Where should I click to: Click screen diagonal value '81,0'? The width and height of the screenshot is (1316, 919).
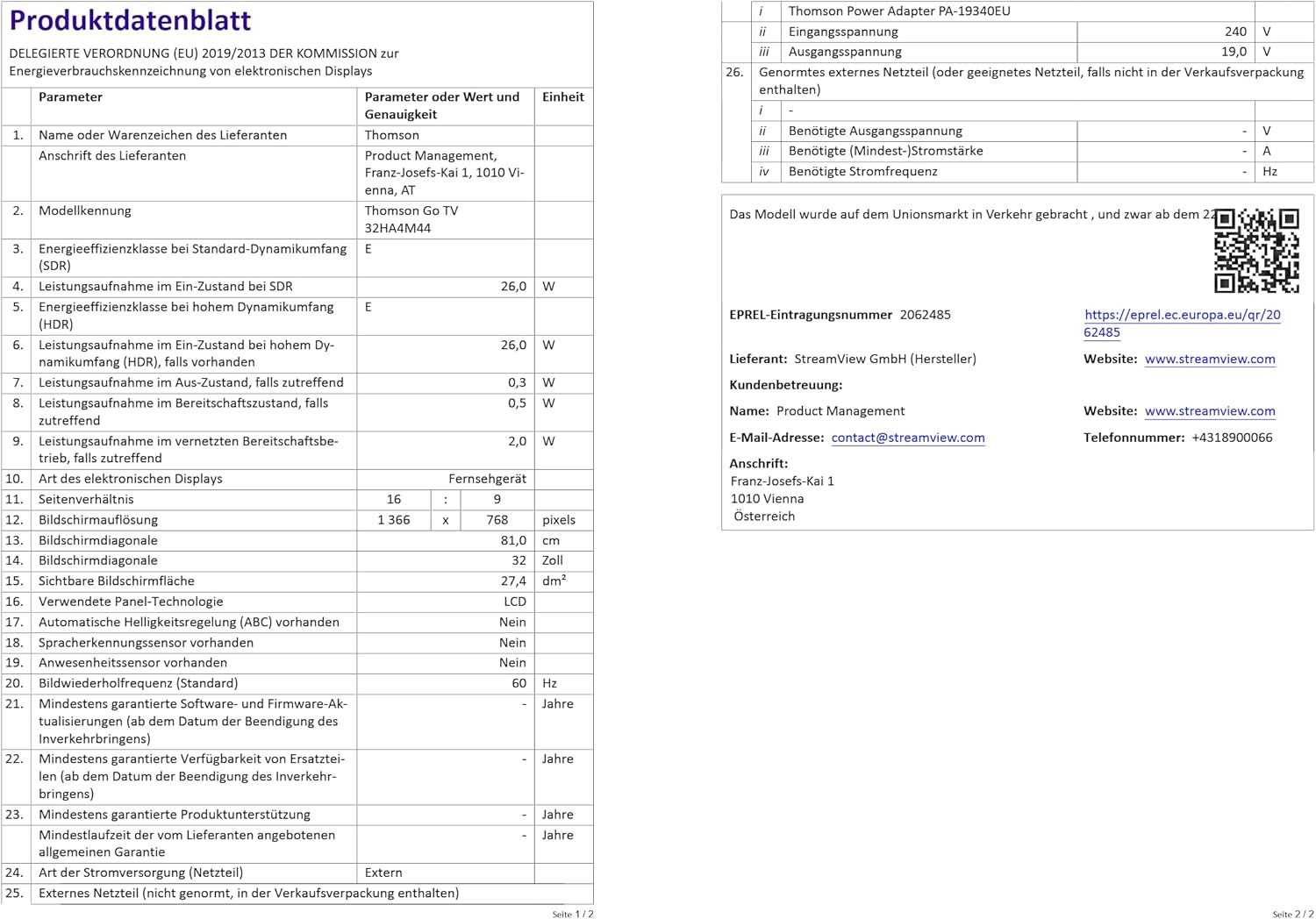click(x=513, y=541)
